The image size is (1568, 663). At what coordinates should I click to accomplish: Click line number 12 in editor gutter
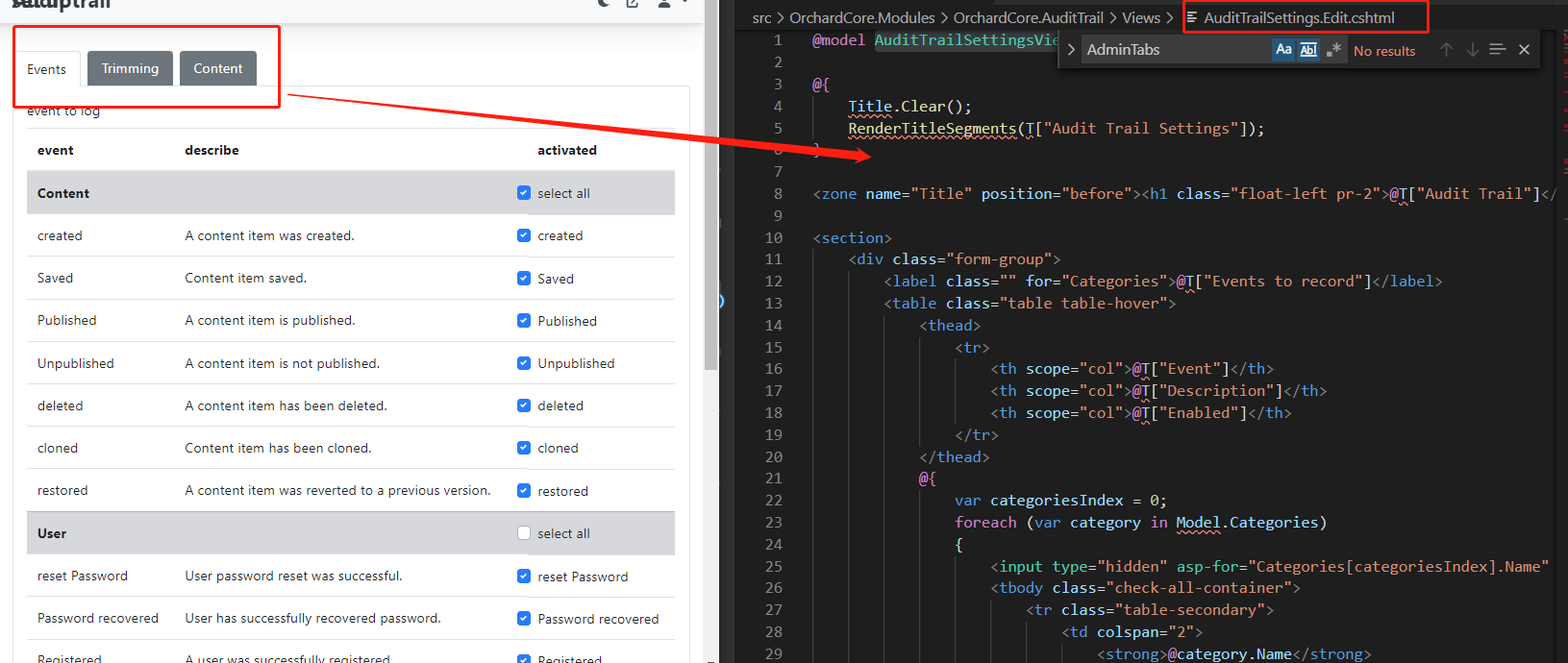tap(774, 281)
